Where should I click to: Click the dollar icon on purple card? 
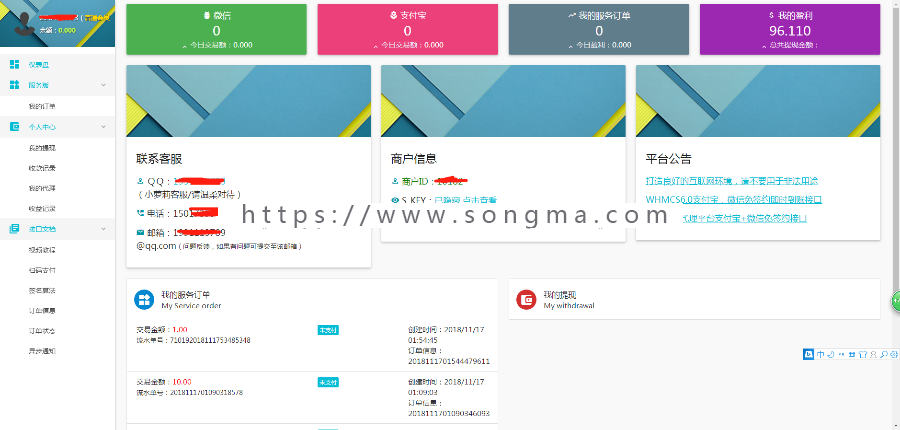coord(771,16)
